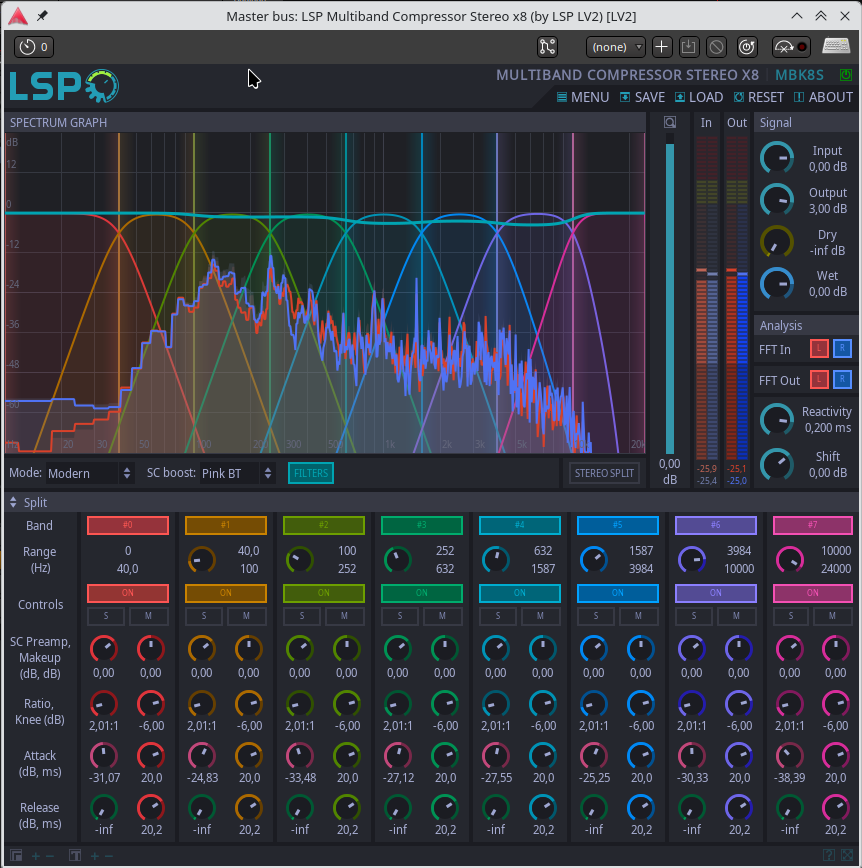Toggle the green power icon beside MBK8S
Image resolution: width=862 pixels, height=868 pixels.
845,75
